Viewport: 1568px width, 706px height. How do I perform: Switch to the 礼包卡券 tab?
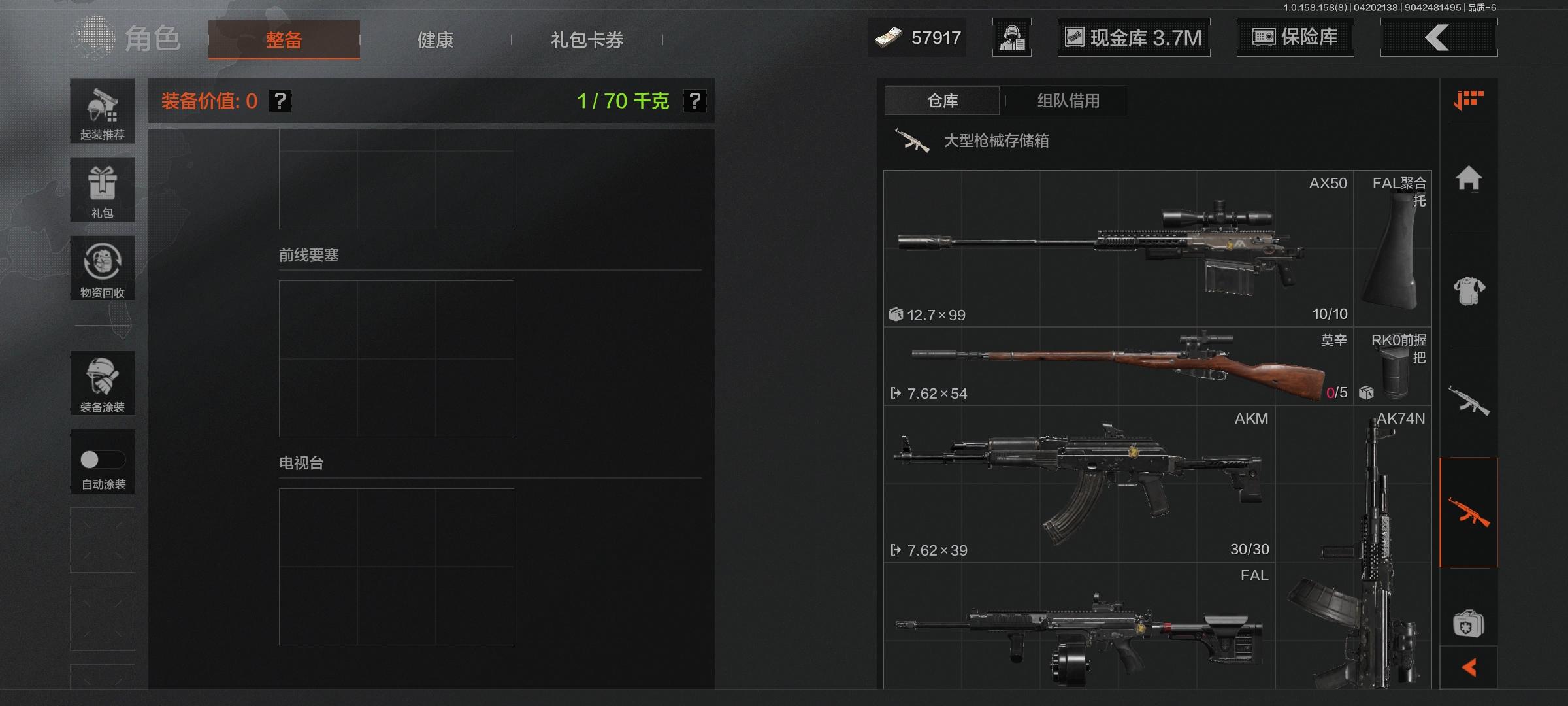(587, 40)
